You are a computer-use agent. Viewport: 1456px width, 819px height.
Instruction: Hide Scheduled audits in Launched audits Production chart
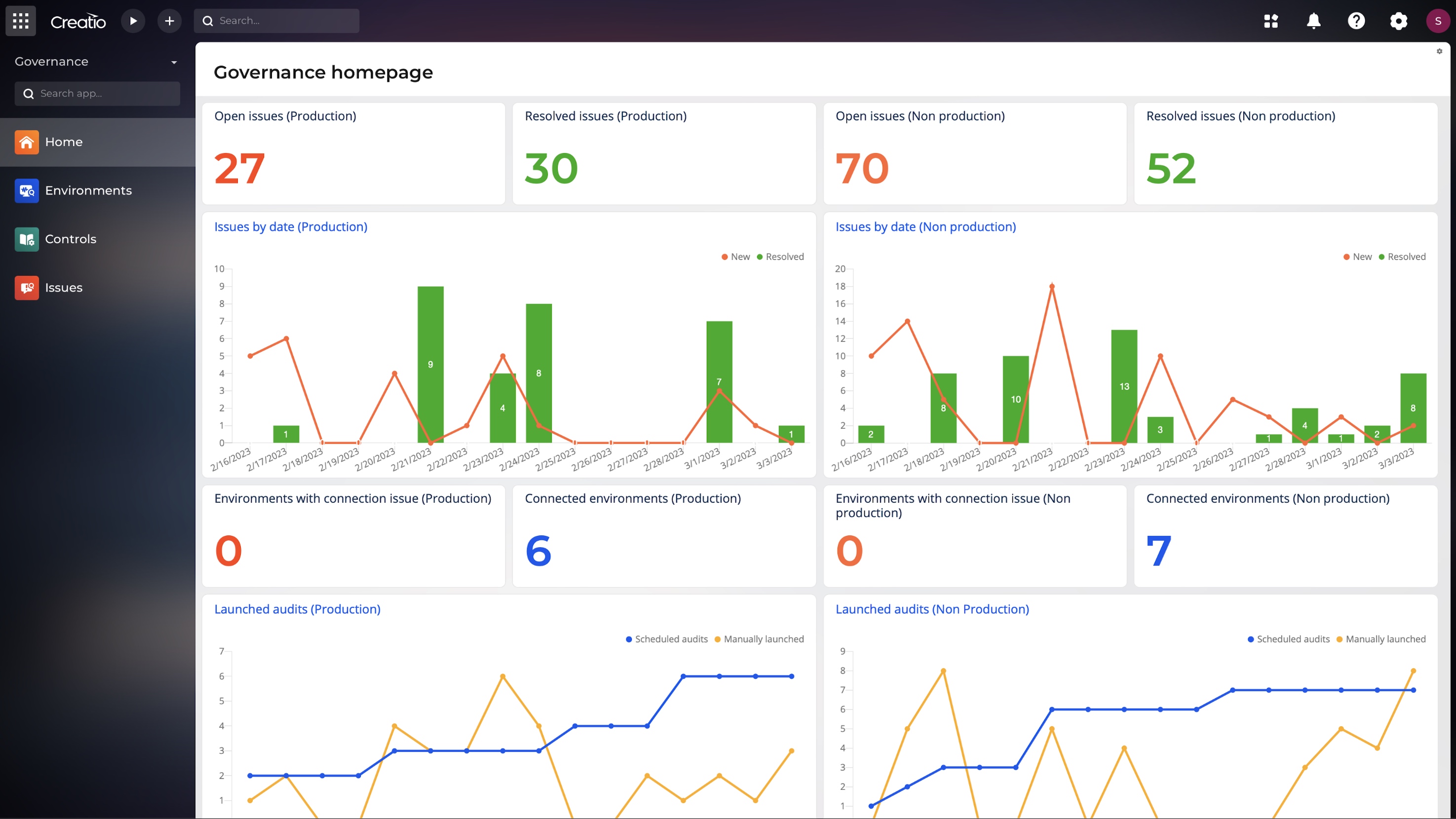pos(666,639)
